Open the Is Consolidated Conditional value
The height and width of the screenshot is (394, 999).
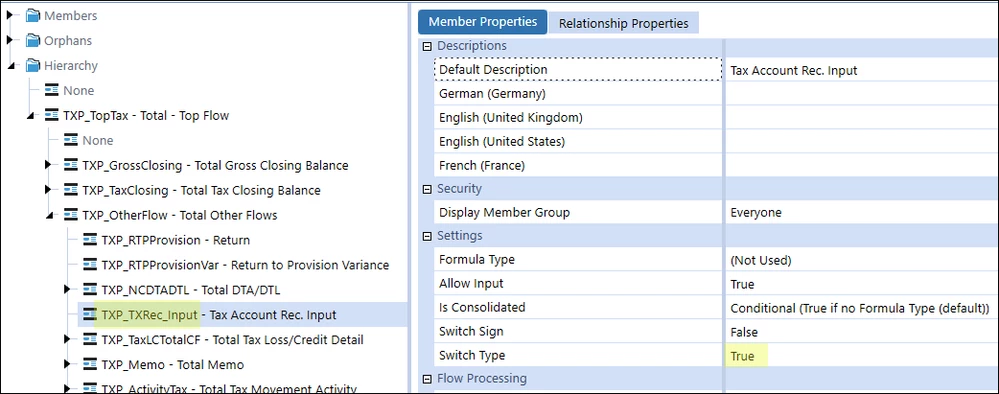click(x=862, y=308)
